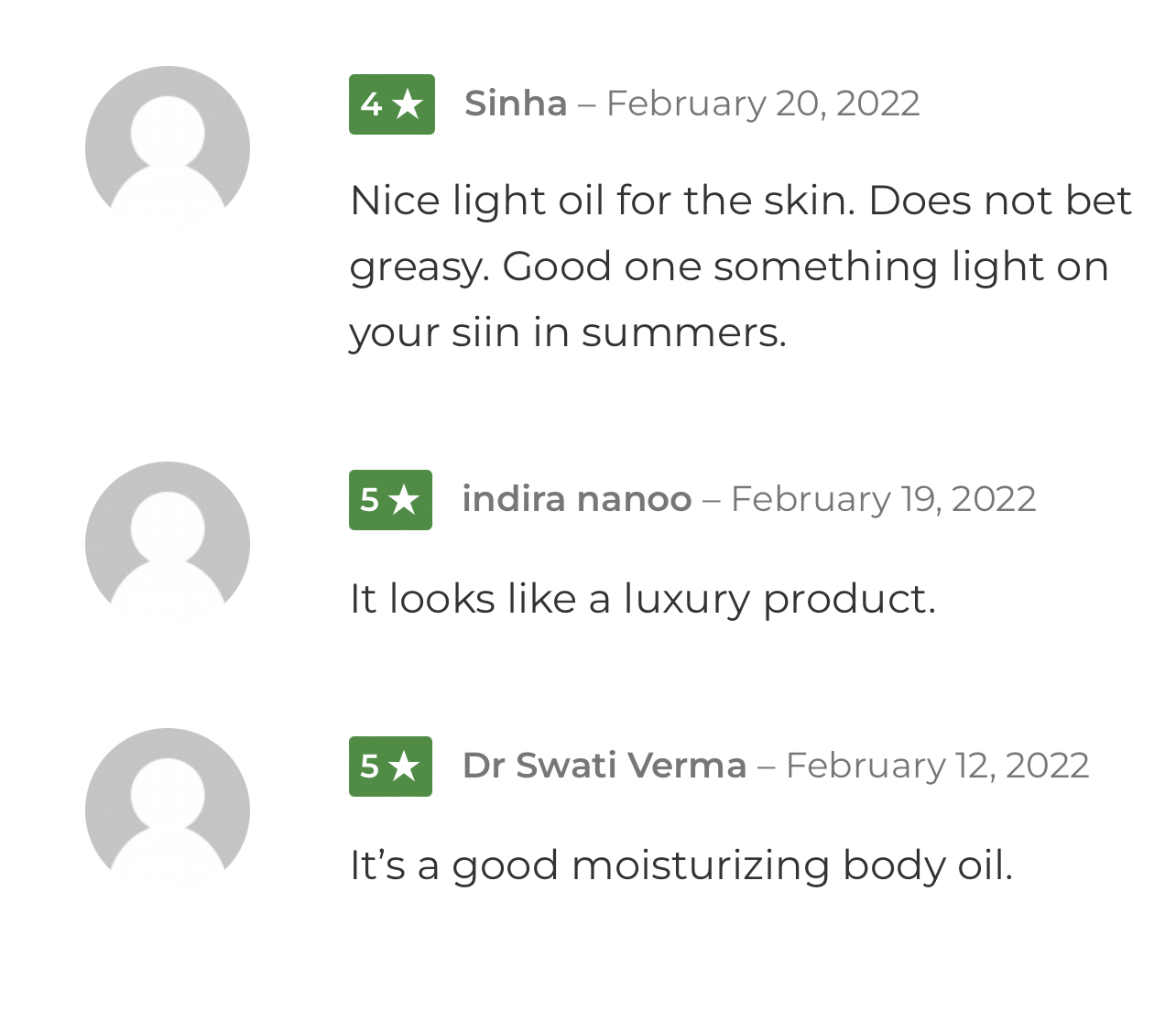Click the star in Sinha's rating badge
The width and height of the screenshot is (1176, 1022).
pyautogui.click(x=408, y=104)
